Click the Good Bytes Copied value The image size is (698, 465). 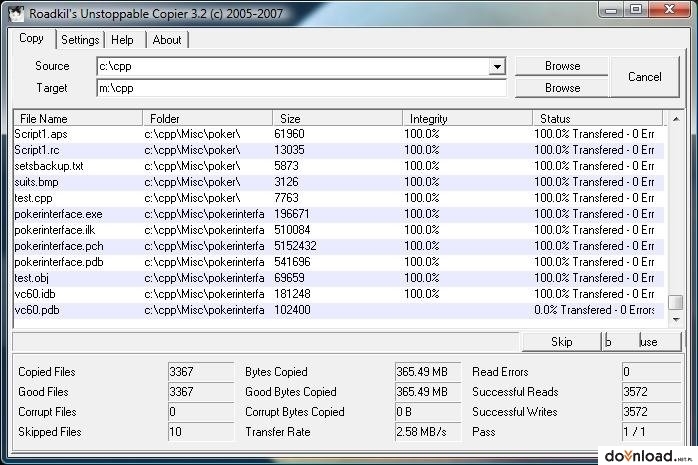(x=428, y=392)
